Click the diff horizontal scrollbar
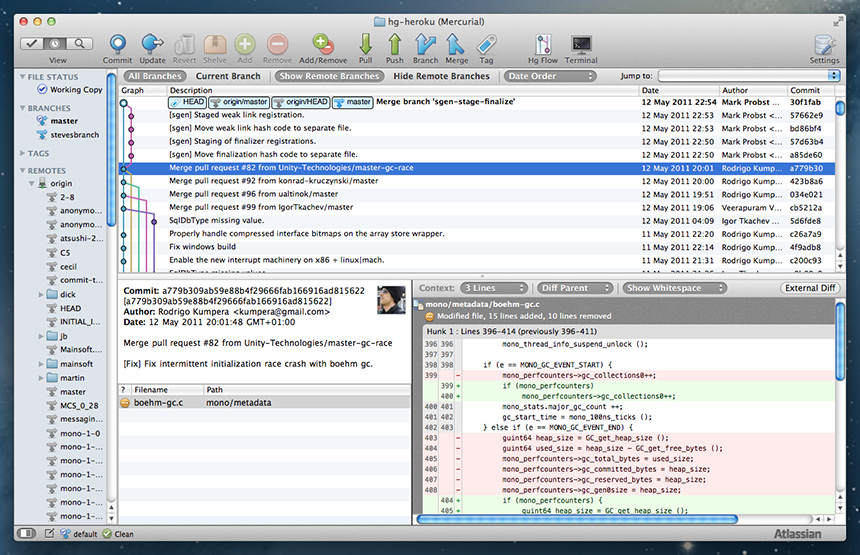This screenshot has height=555, width=860. [x=576, y=518]
